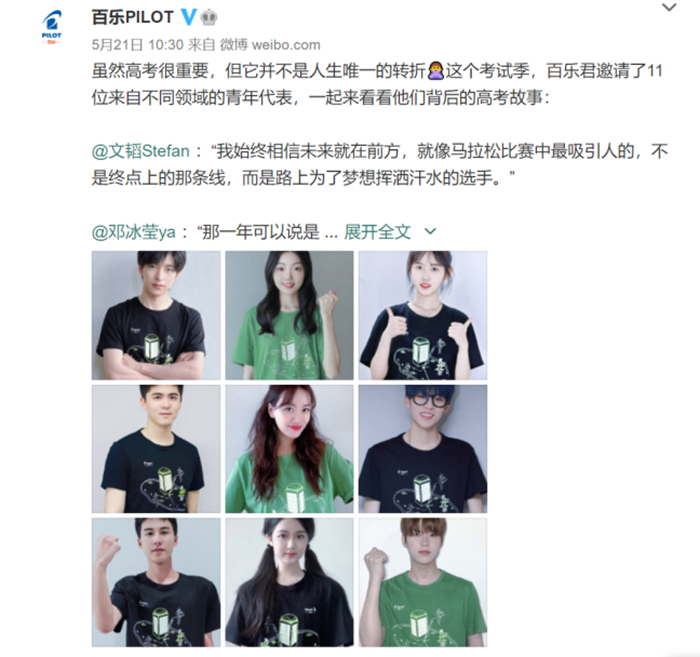Click the membership crown badge icon
700x657 pixels.
tap(208, 17)
